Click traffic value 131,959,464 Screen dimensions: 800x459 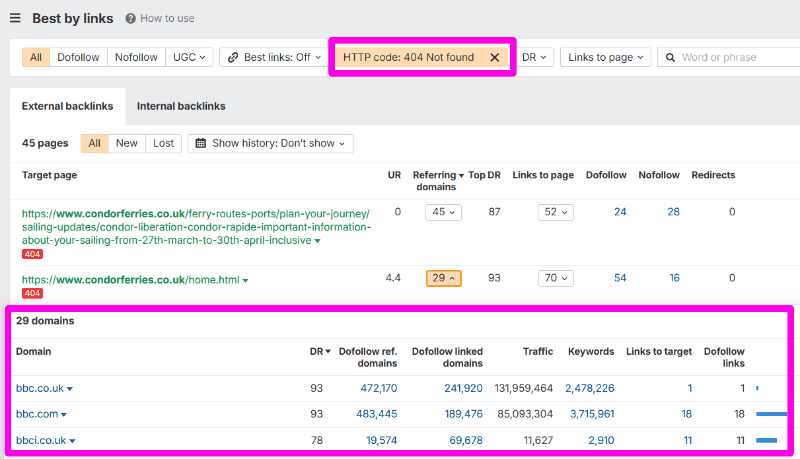[523, 388]
